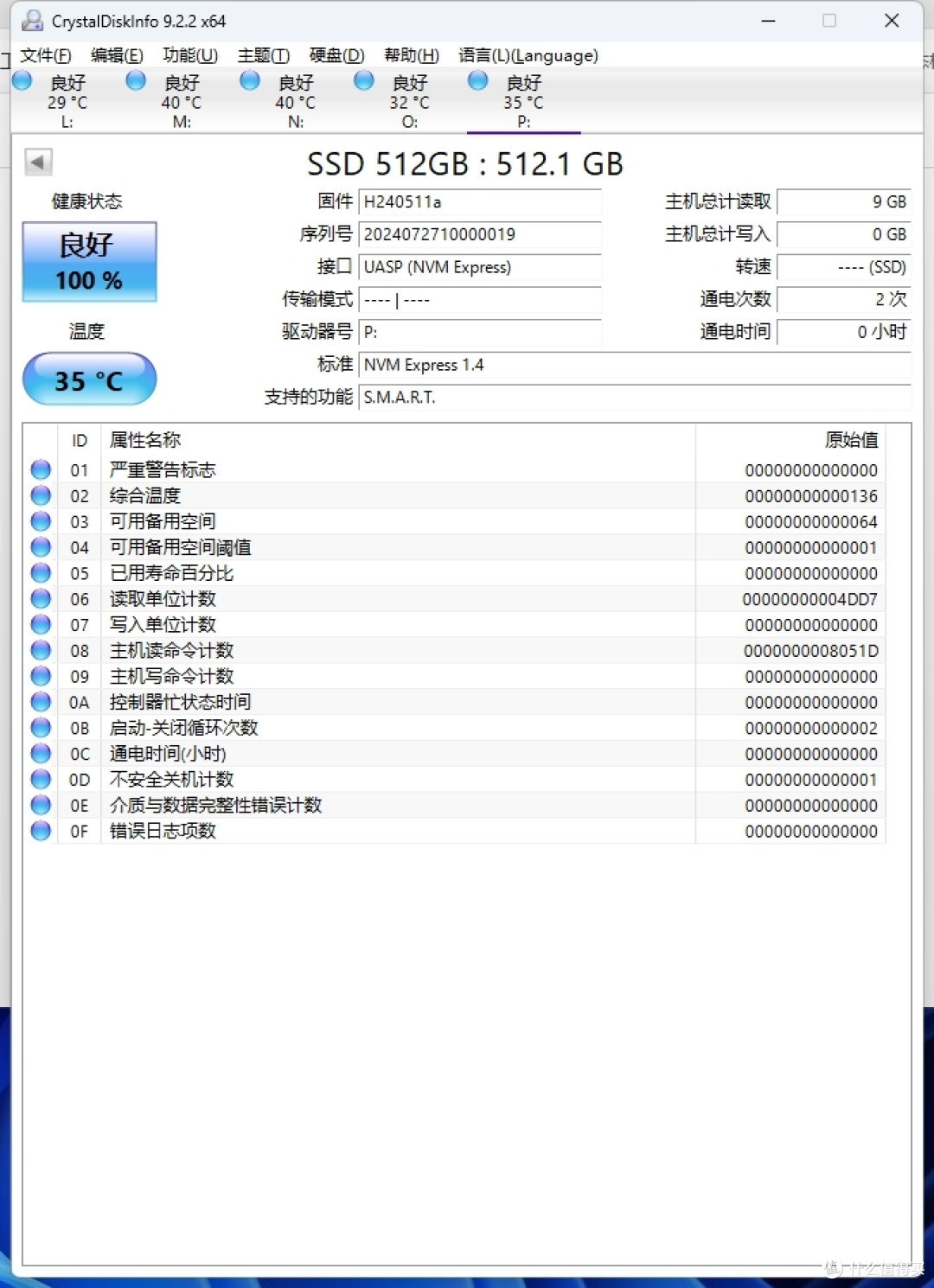The image size is (934, 1288).
Task: Click the raw value 00000000000136
Action: tap(811, 496)
